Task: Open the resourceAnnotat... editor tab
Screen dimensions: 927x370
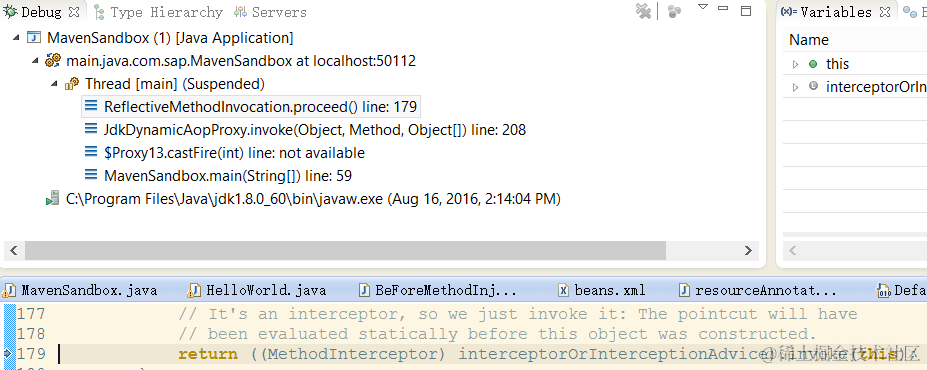Action: point(766,291)
